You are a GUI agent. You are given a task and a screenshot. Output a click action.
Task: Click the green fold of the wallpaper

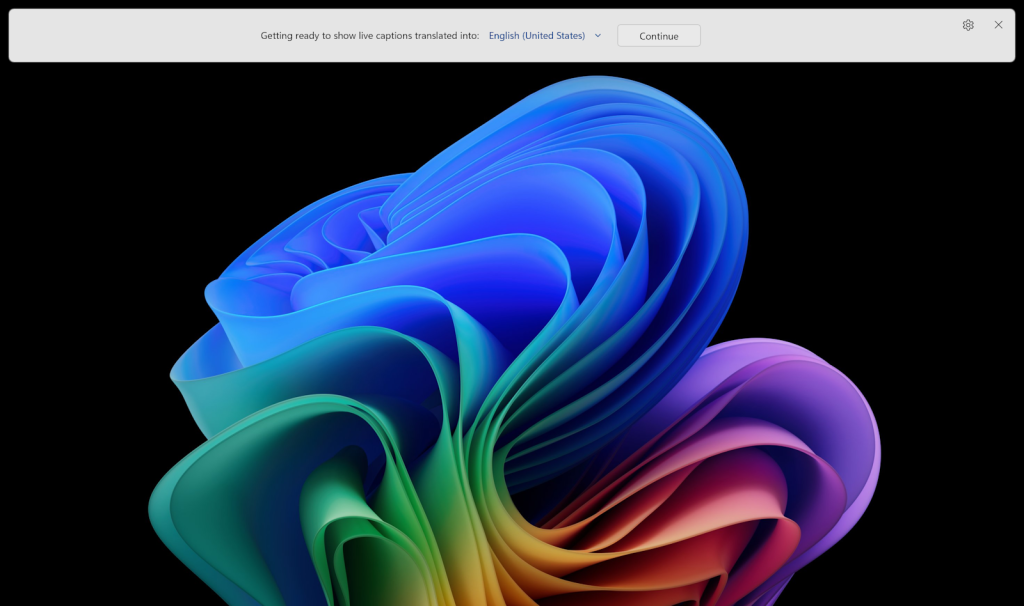pos(330,500)
